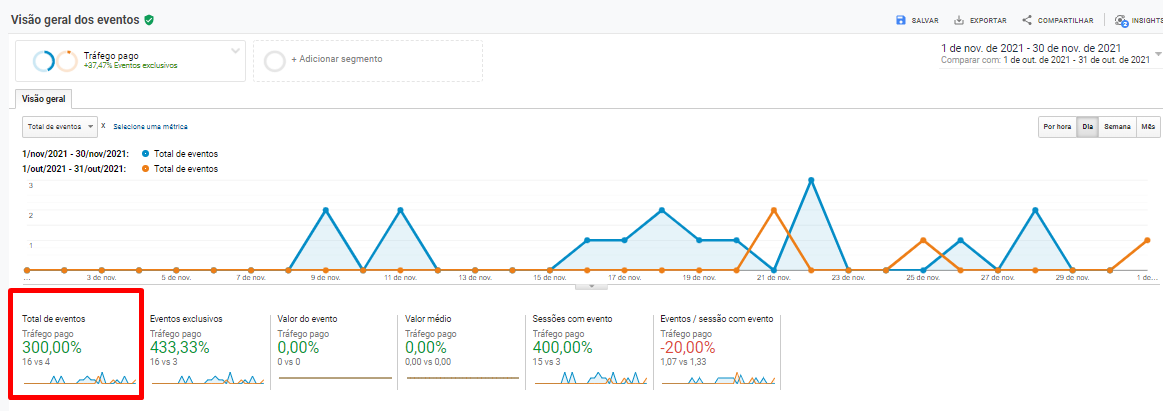1163x411 pixels.
Task: Click the green verified shield icon
Action: pos(149,20)
